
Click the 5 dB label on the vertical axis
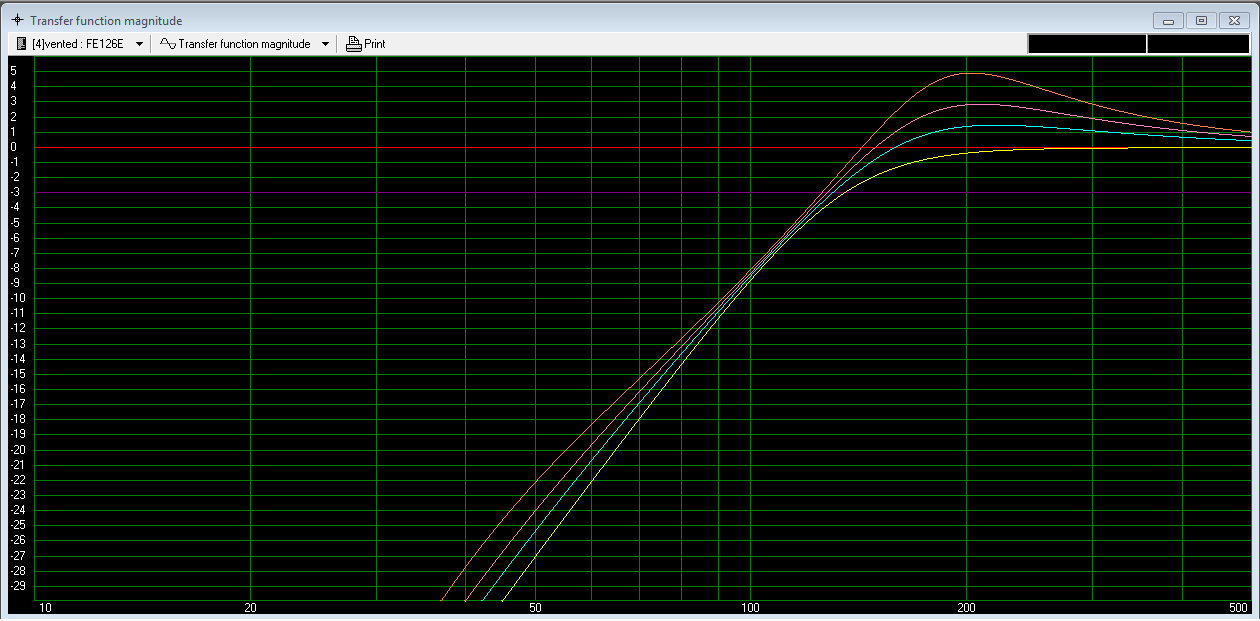click(15, 71)
